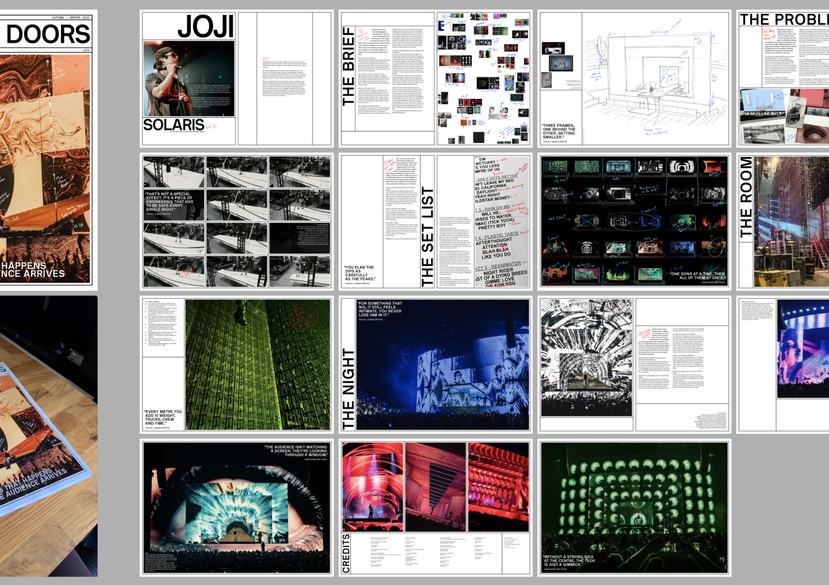Click the 'ONE SONG AT A TIME' quote
This screenshot has height=585, width=829.
(698, 276)
